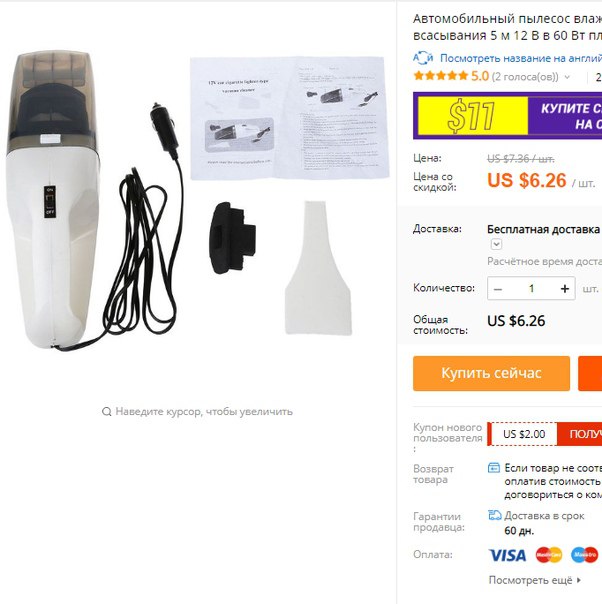602x604 pixels.
Task: Click the MasterCard payment icon
Action: pos(549,555)
